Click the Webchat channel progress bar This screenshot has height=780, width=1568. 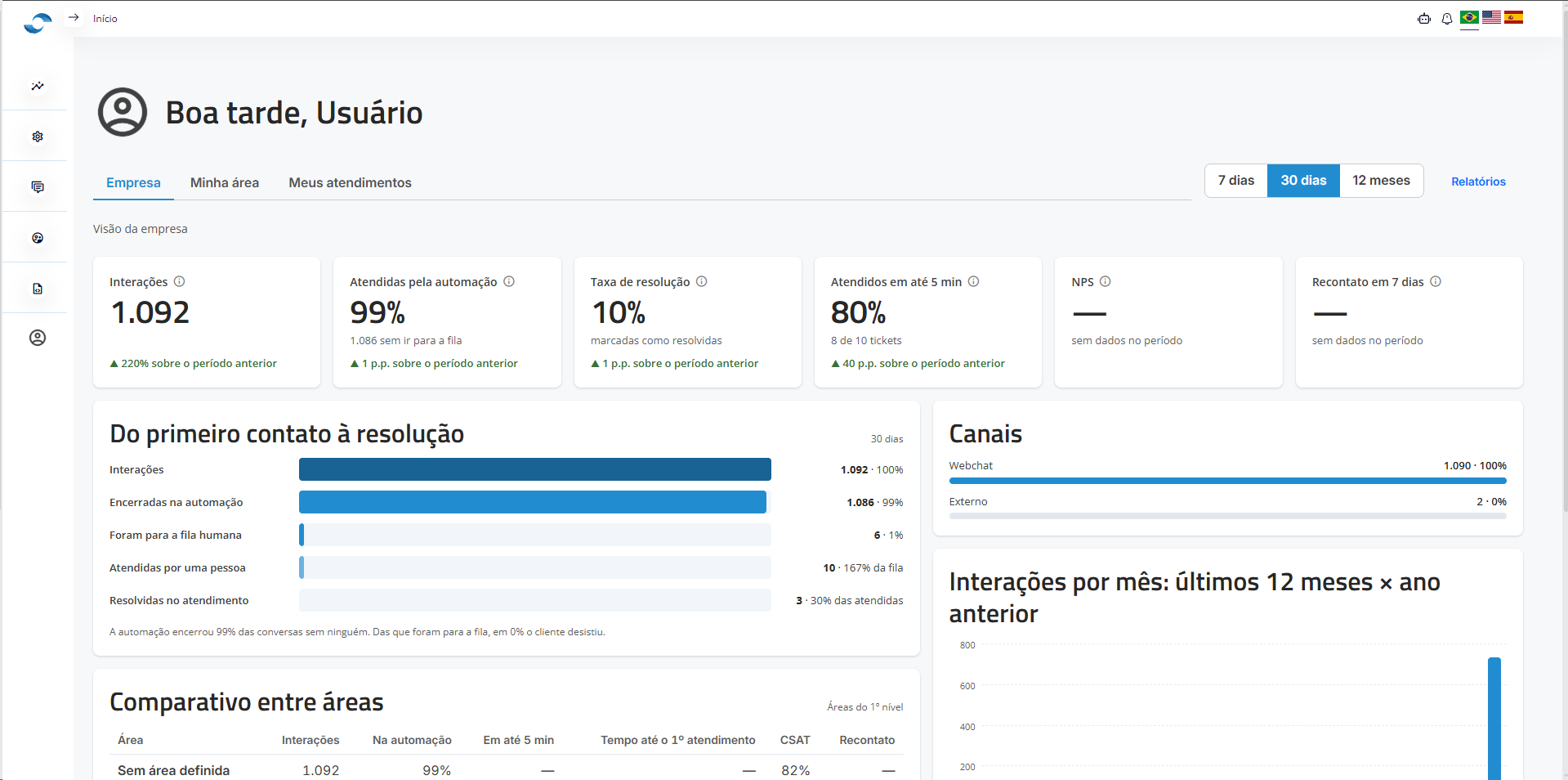[x=1227, y=481]
